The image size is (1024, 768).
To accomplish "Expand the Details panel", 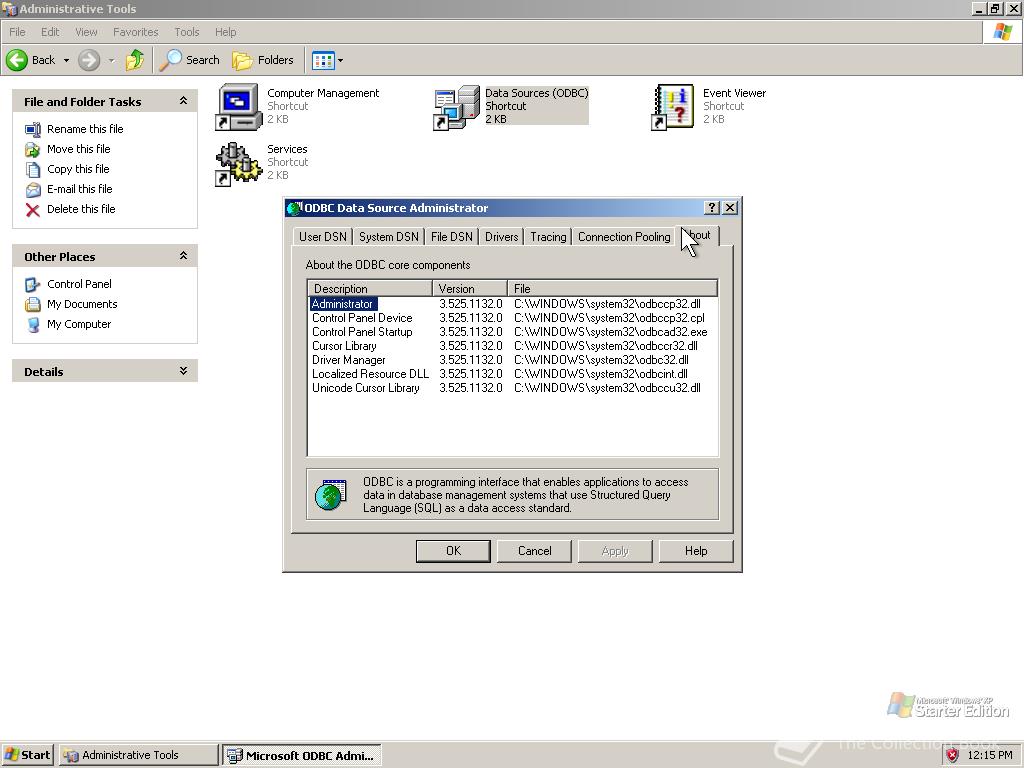I will point(184,370).
